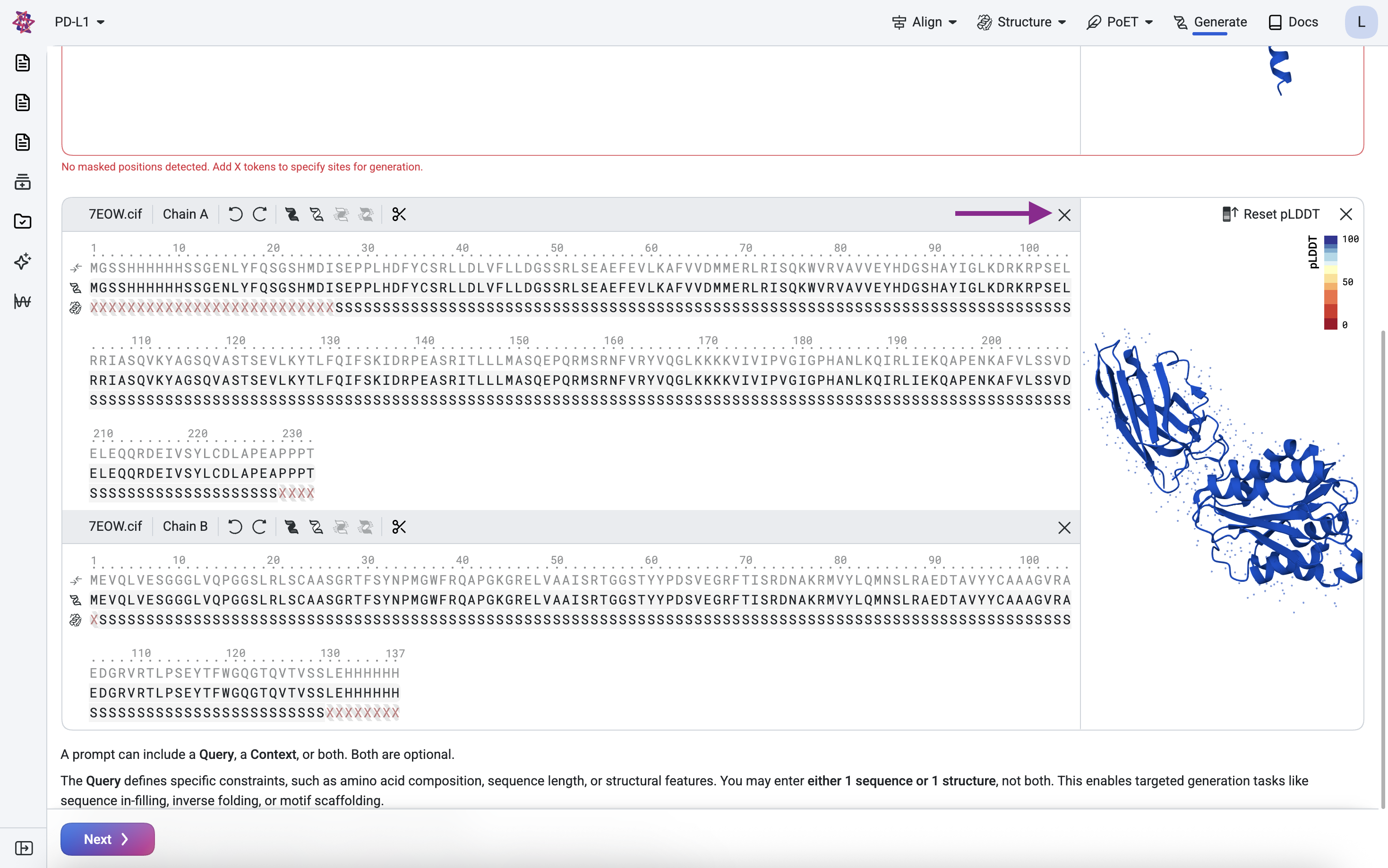Click the 7EOW.cif label above Chain B
The image size is (1388, 868).
[x=115, y=527]
